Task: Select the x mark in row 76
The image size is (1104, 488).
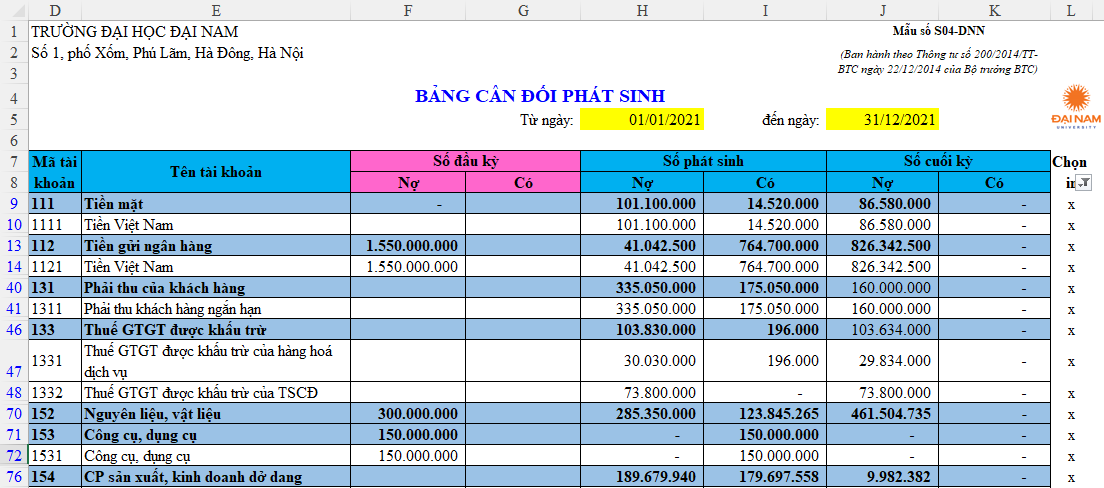Action: click(x=1071, y=477)
